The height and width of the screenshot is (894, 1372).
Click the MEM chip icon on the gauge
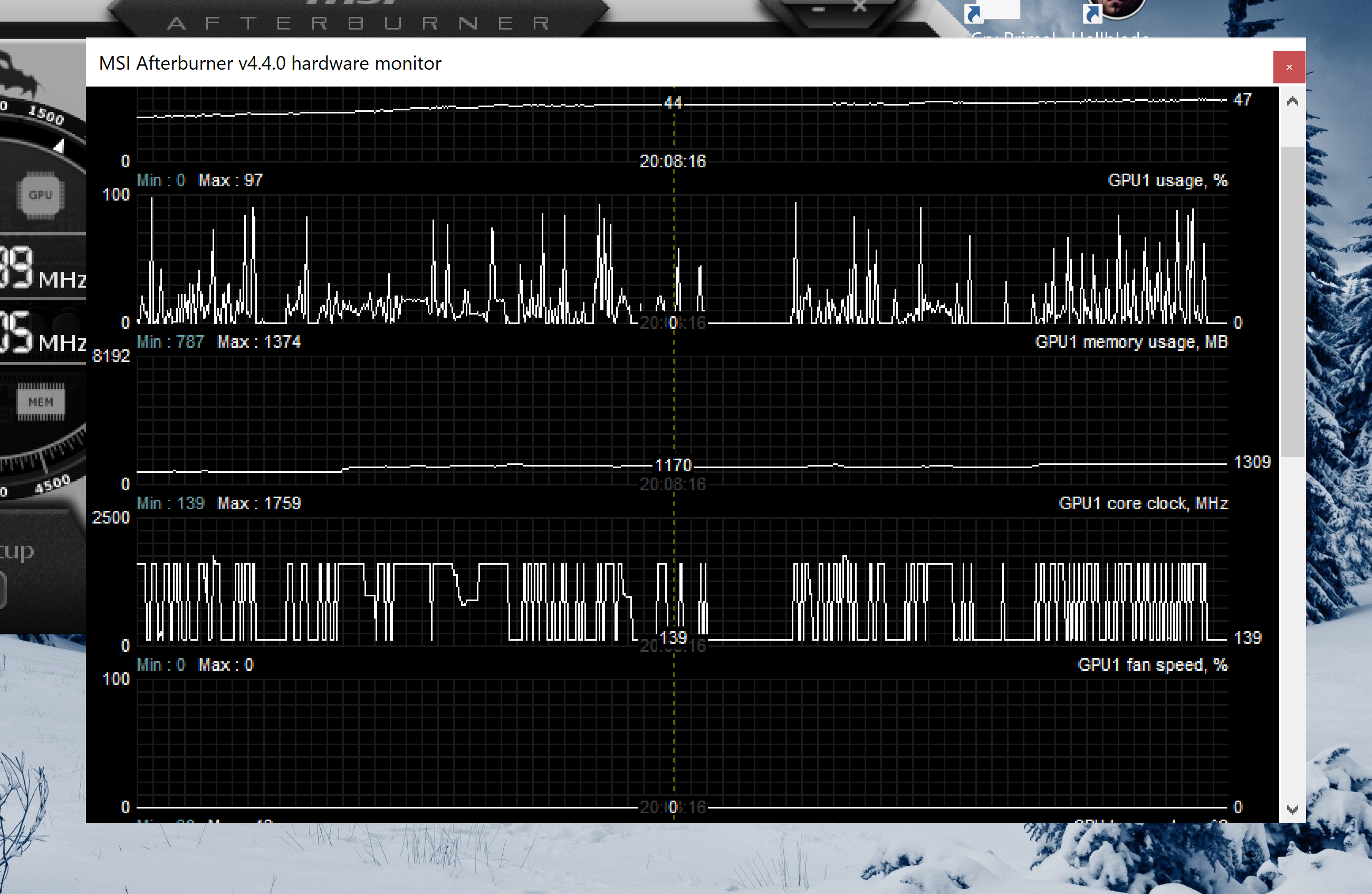pos(40,402)
